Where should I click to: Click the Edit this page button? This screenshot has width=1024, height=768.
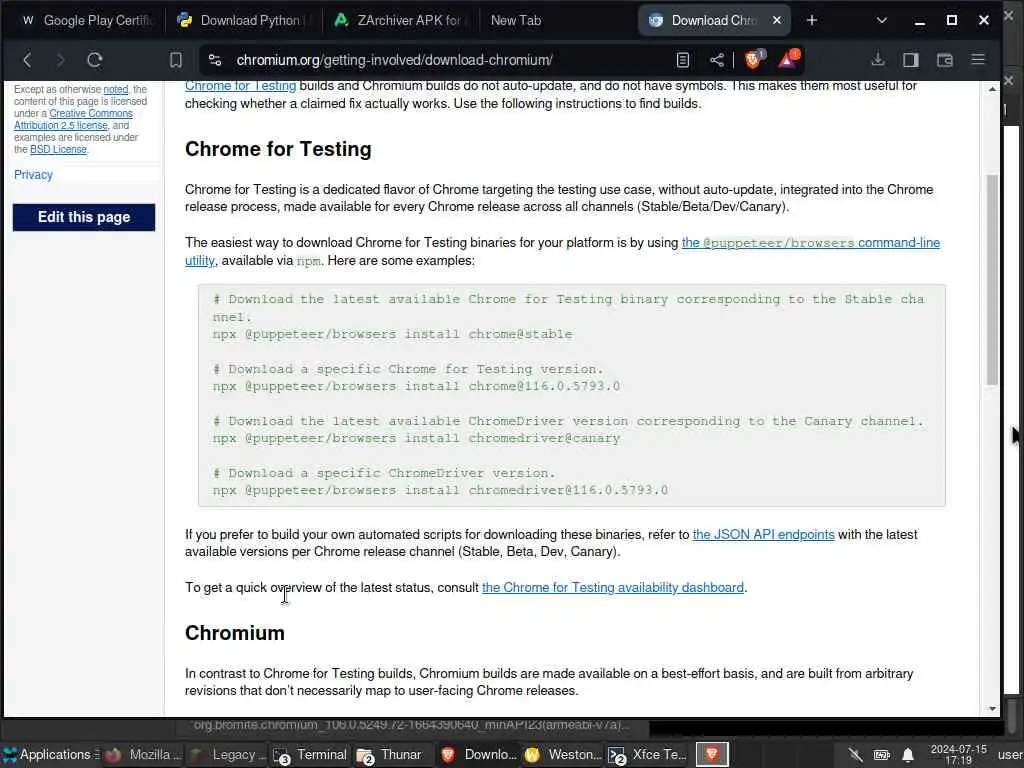click(84, 217)
